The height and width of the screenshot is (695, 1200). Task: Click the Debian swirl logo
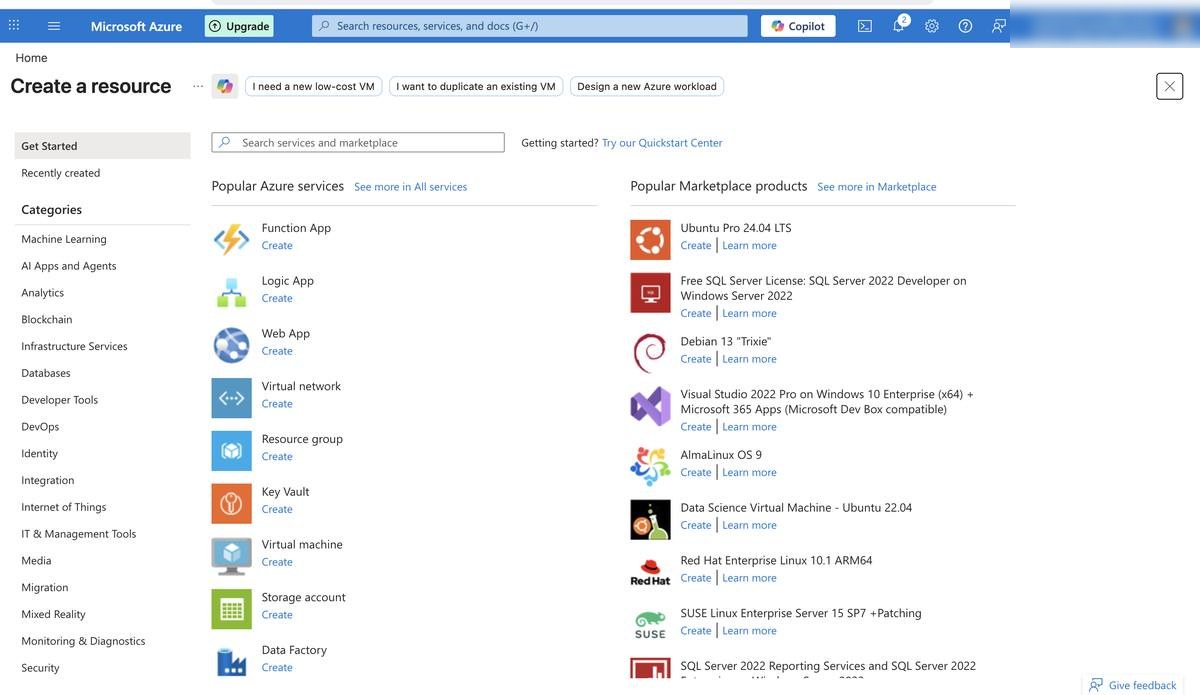(650, 353)
